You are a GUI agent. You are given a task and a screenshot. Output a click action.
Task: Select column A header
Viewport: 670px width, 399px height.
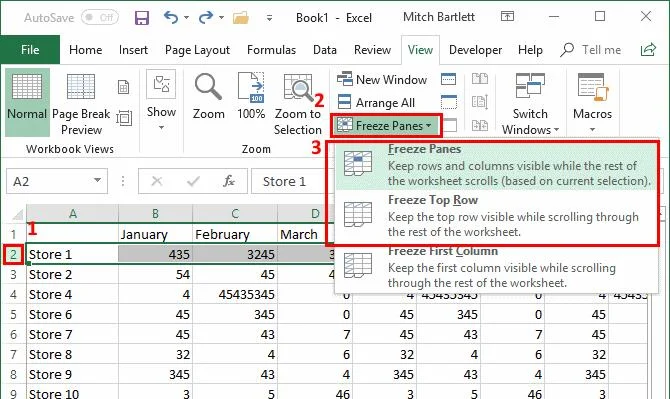point(72,214)
